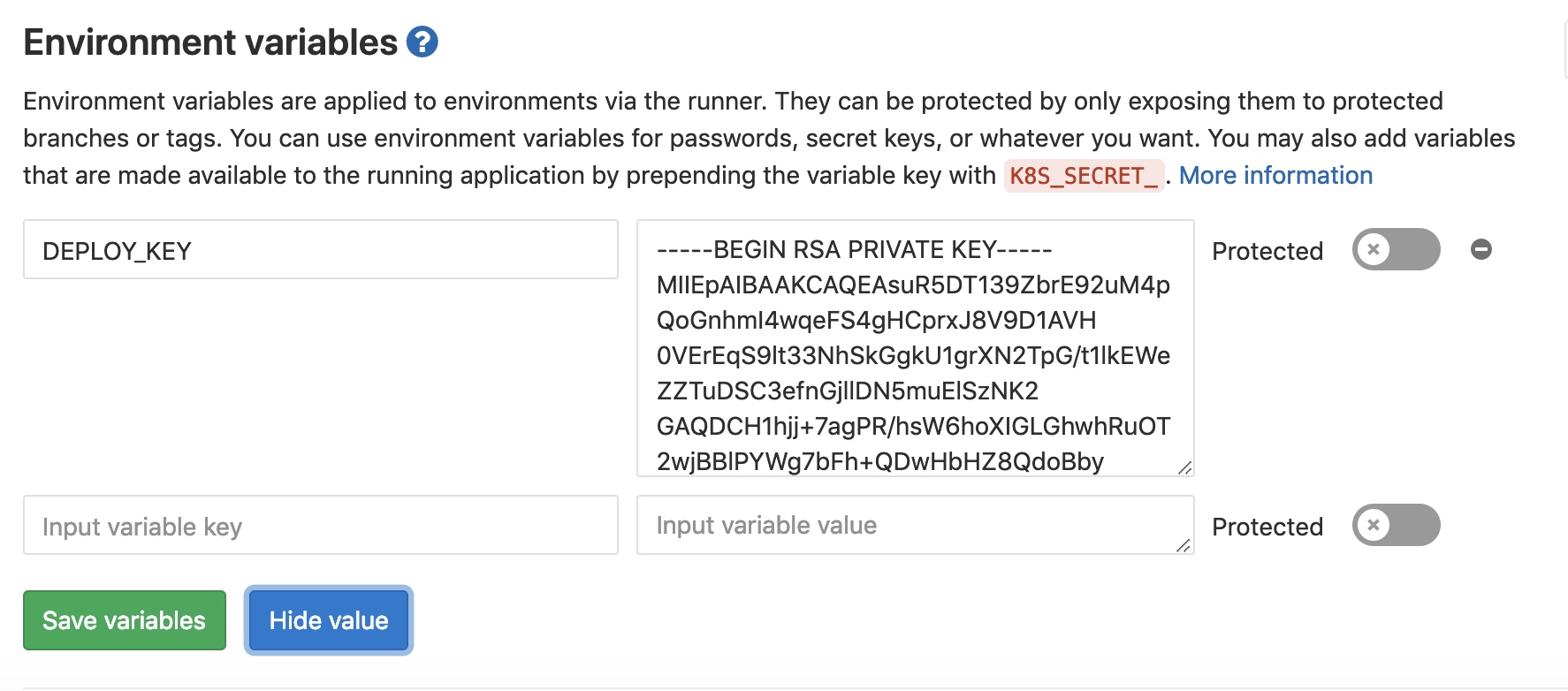Click the empty value textarea resize handle

[1184, 545]
